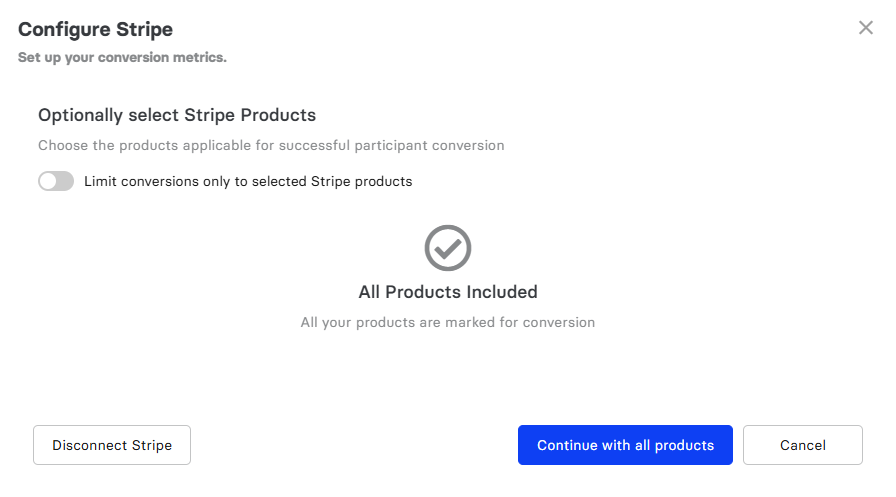Click the 'Limit conversions only to selected Stripe products' label
Screen dimensions: 896x497
pos(248,182)
